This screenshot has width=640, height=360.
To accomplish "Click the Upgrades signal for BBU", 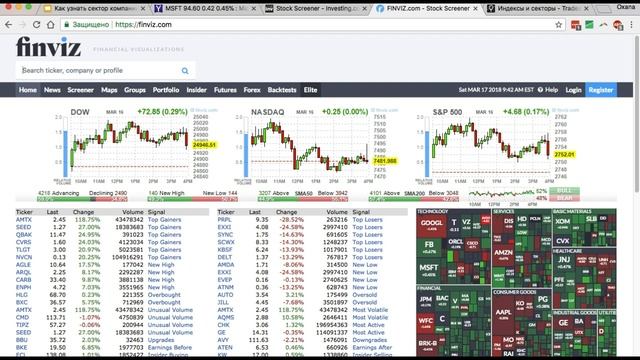I will 160,340.
